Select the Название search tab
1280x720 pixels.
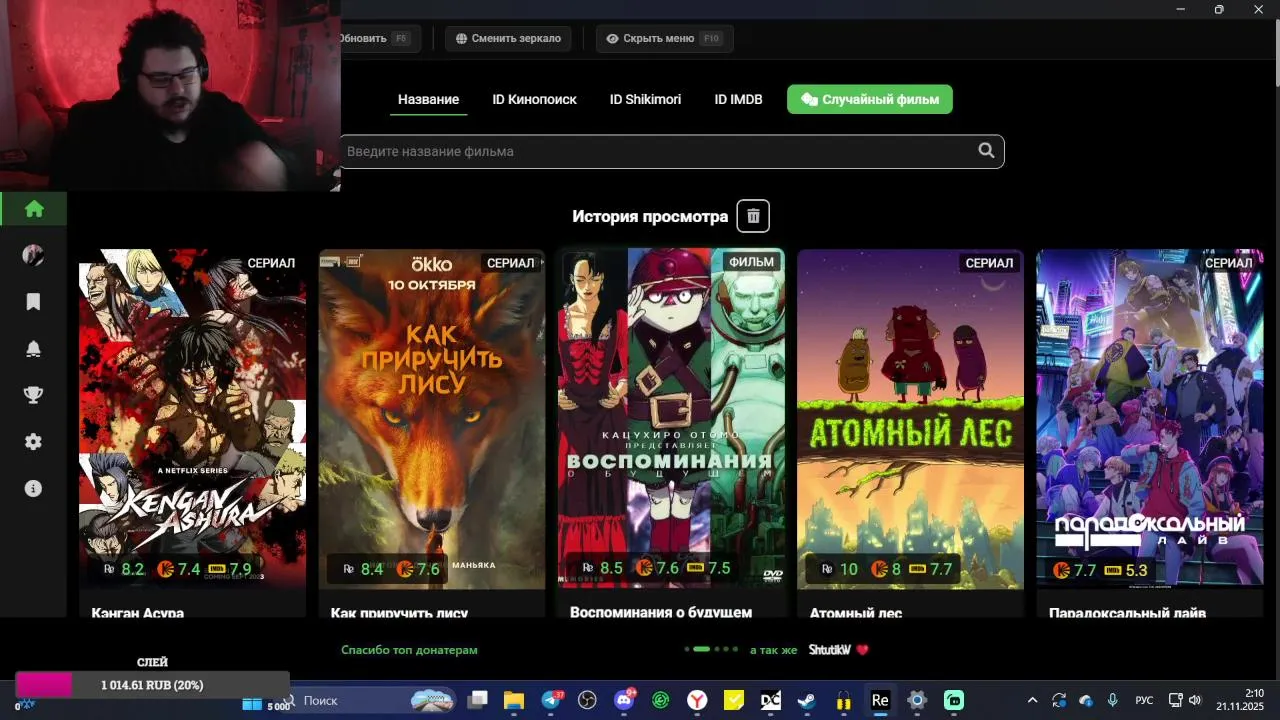coord(428,99)
